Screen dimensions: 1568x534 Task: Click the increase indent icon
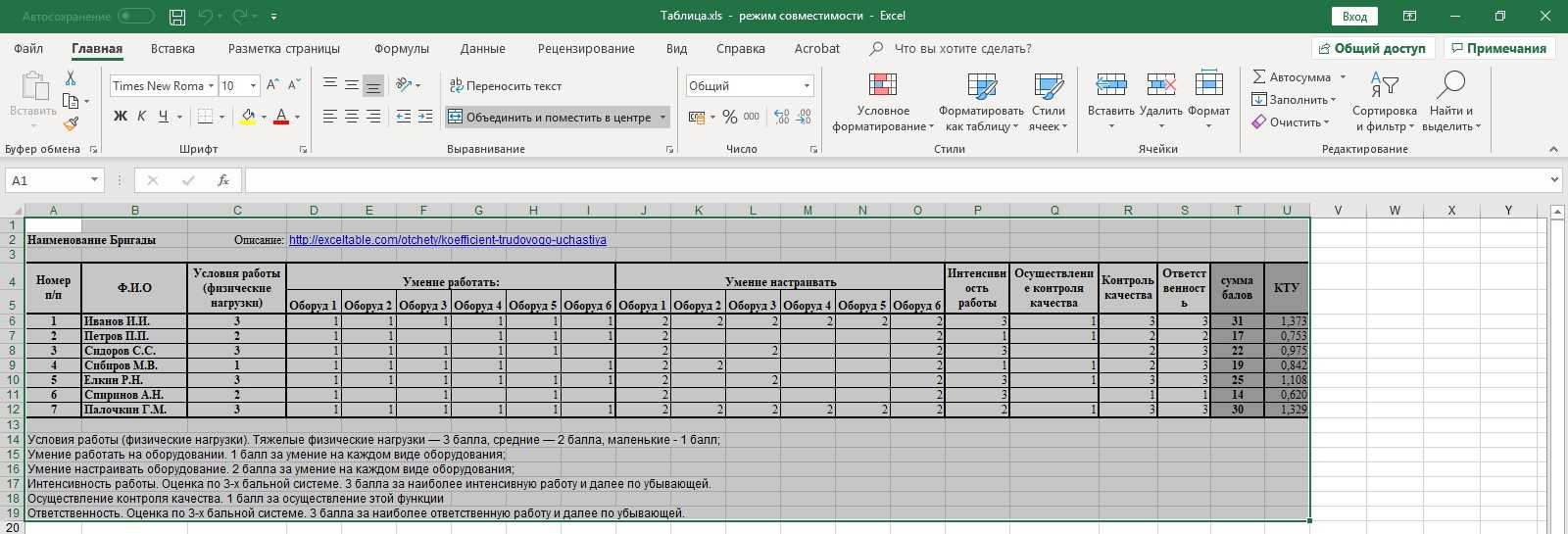click(425, 117)
